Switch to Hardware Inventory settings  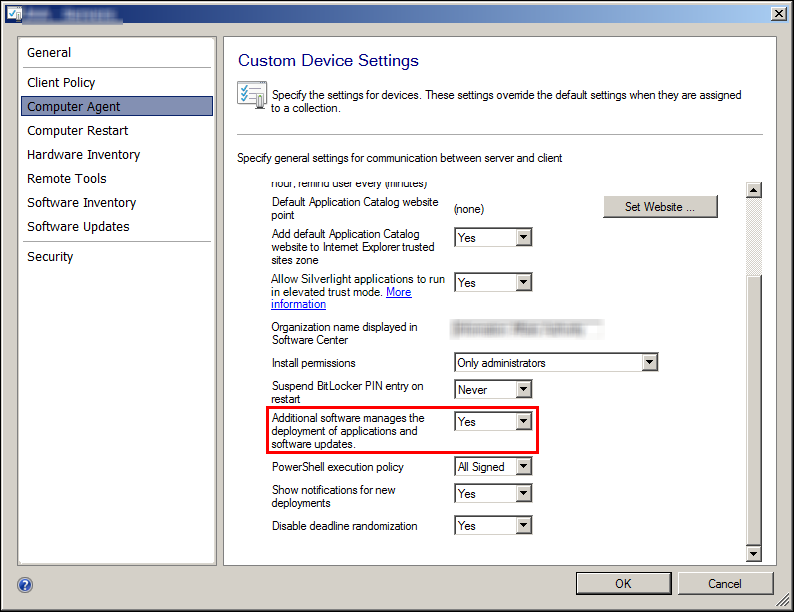[x=84, y=155]
